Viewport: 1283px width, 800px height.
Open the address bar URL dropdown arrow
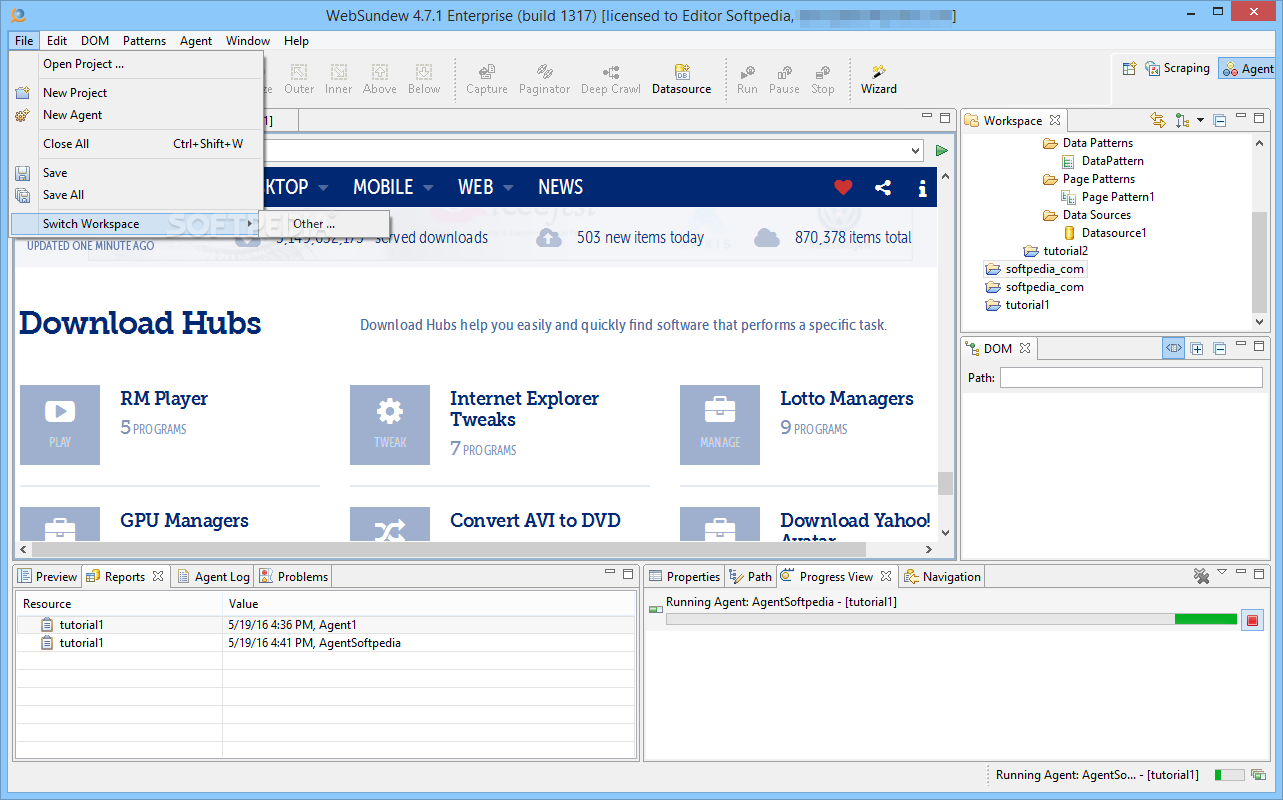coord(916,150)
